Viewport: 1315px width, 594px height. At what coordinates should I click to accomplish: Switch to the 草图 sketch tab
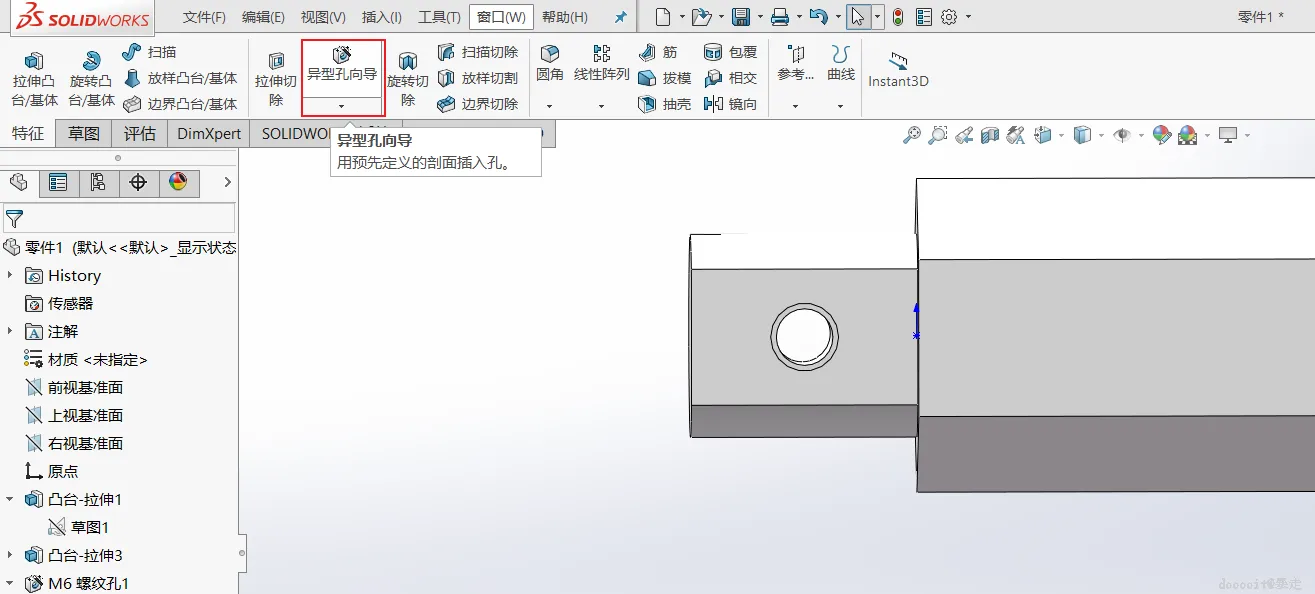(84, 134)
